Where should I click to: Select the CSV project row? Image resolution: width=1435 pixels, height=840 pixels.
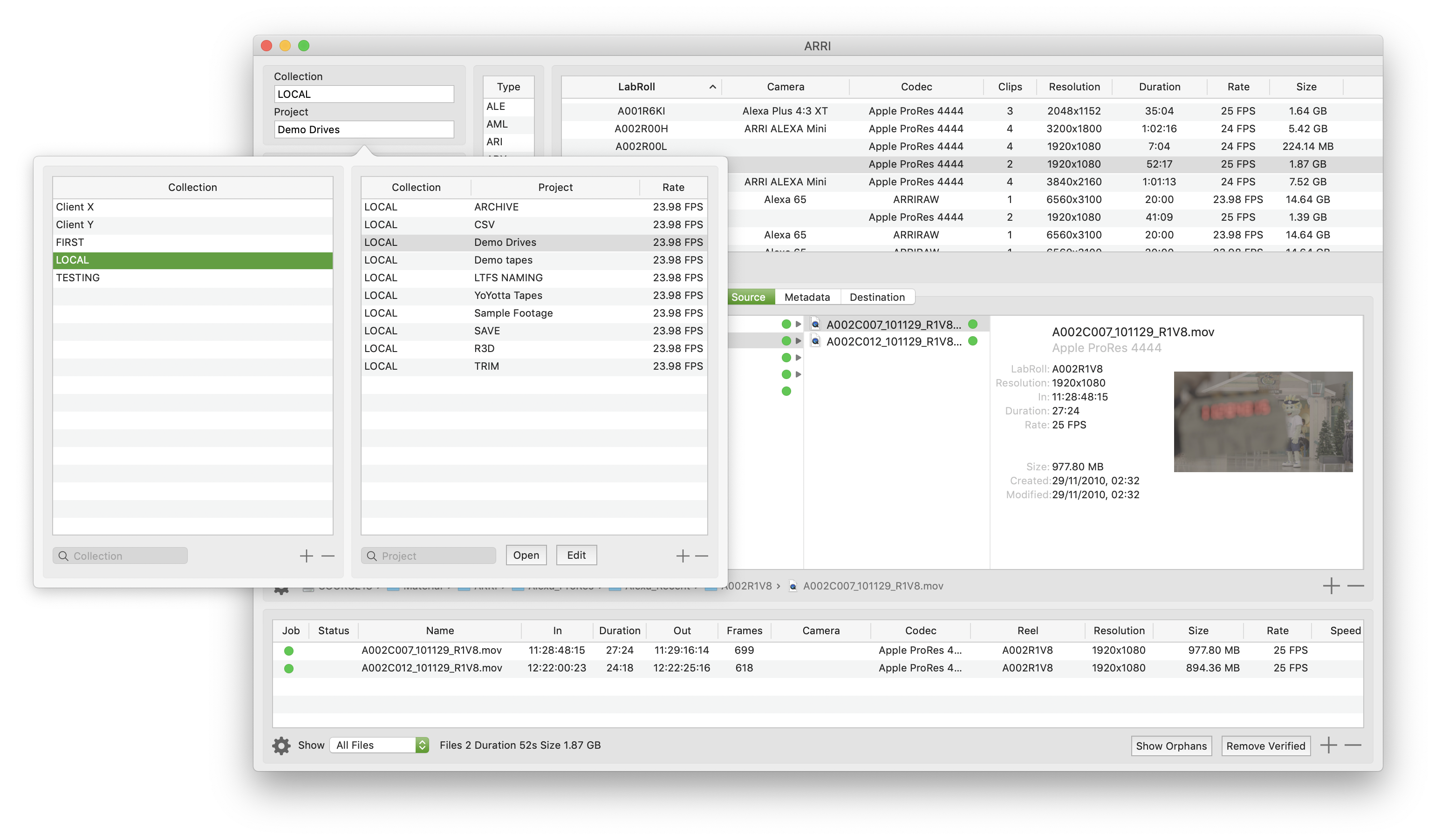pyautogui.click(x=534, y=225)
